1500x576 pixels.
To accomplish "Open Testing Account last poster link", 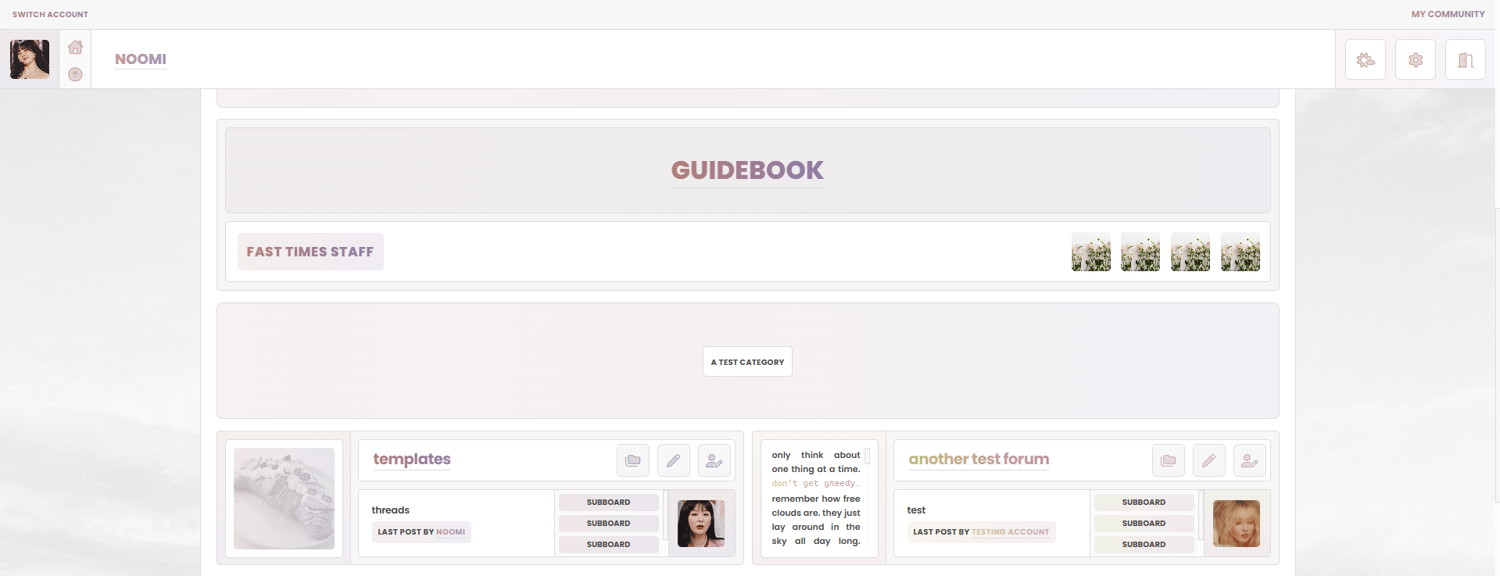I will 1010,532.
